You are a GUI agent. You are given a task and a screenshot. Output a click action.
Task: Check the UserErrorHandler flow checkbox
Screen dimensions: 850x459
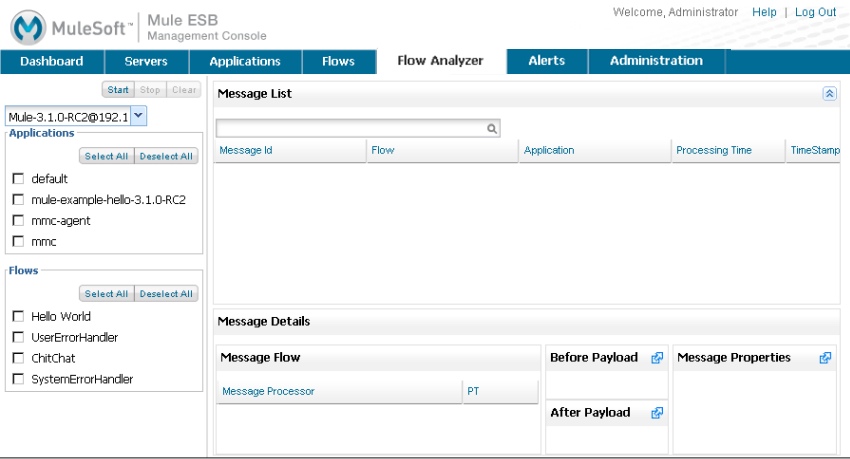coord(18,337)
